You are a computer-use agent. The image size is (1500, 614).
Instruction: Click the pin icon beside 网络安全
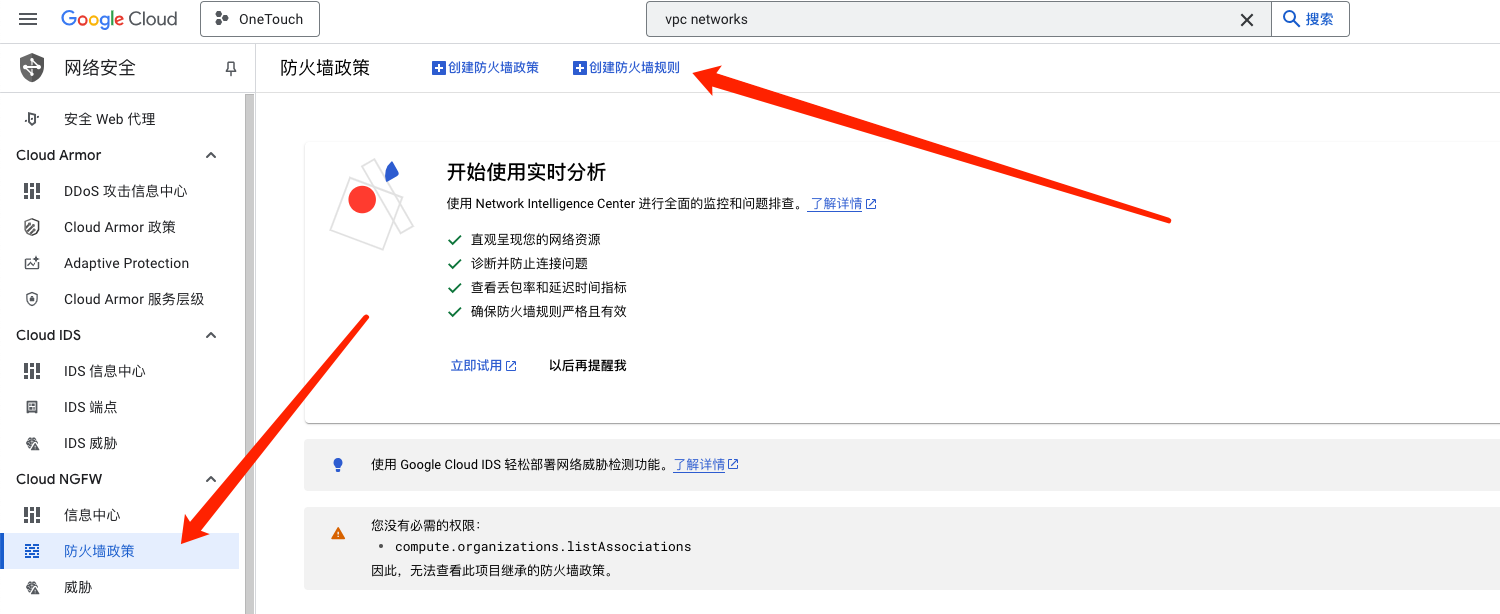click(x=231, y=68)
